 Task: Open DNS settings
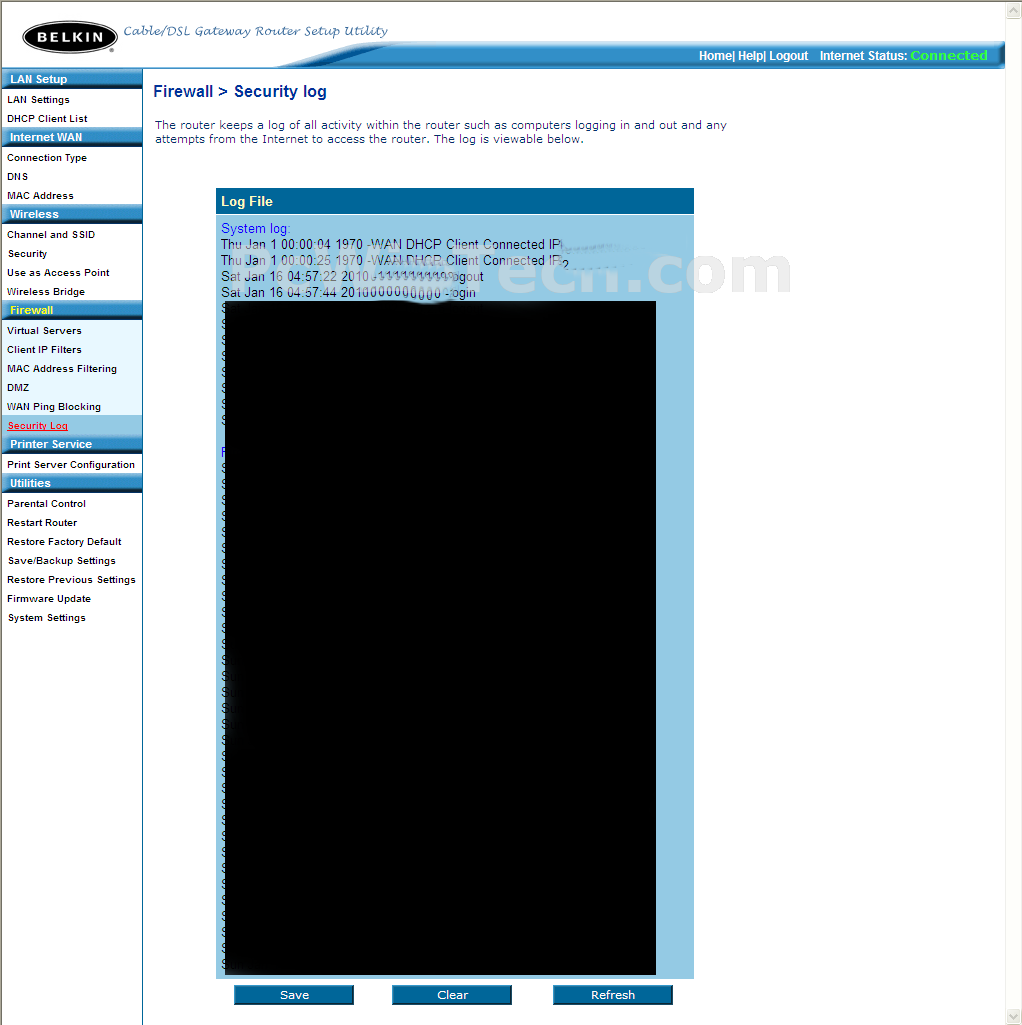(18, 176)
